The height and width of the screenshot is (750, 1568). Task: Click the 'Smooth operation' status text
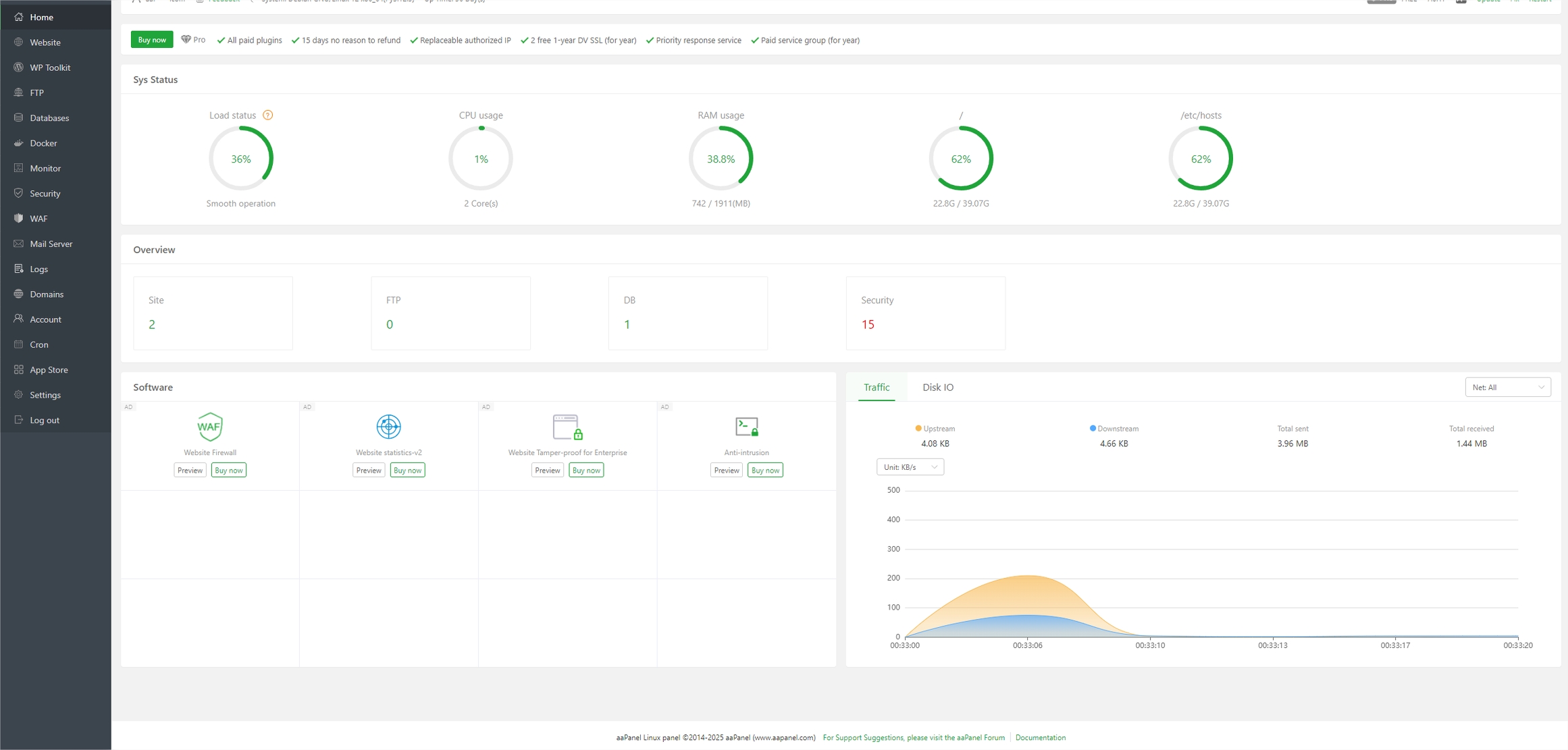[x=241, y=203]
